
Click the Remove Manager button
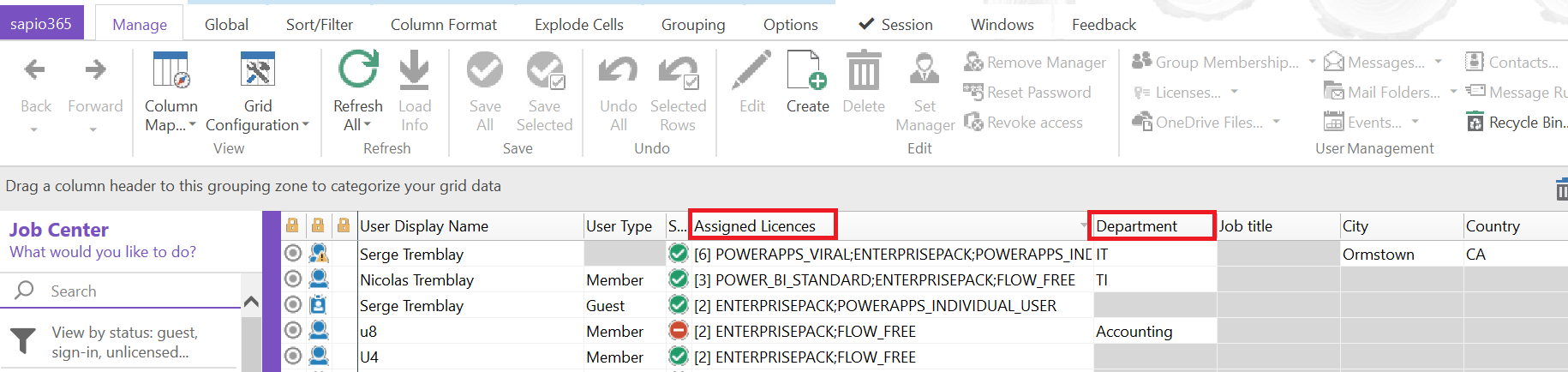coord(1035,63)
